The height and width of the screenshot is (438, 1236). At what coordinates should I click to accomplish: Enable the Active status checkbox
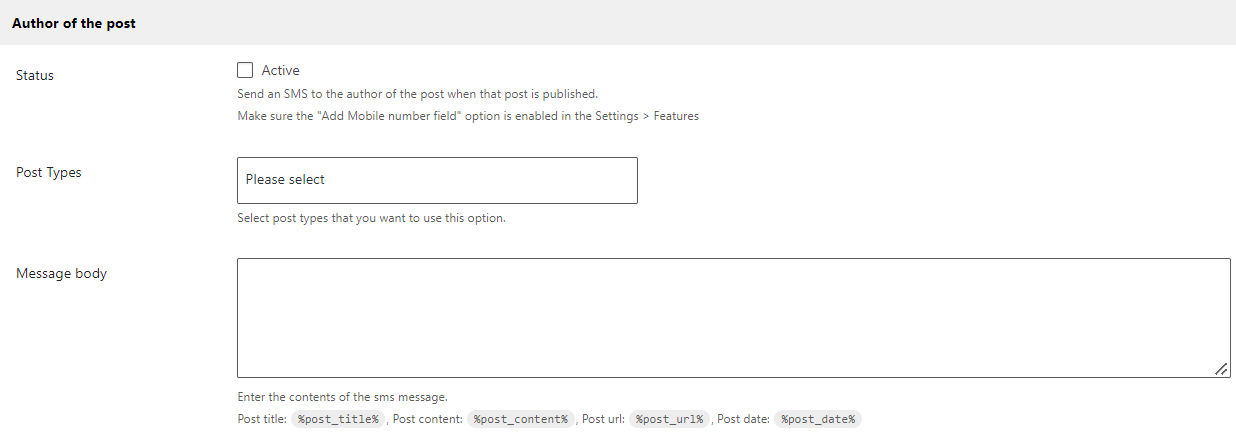[245, 70]
